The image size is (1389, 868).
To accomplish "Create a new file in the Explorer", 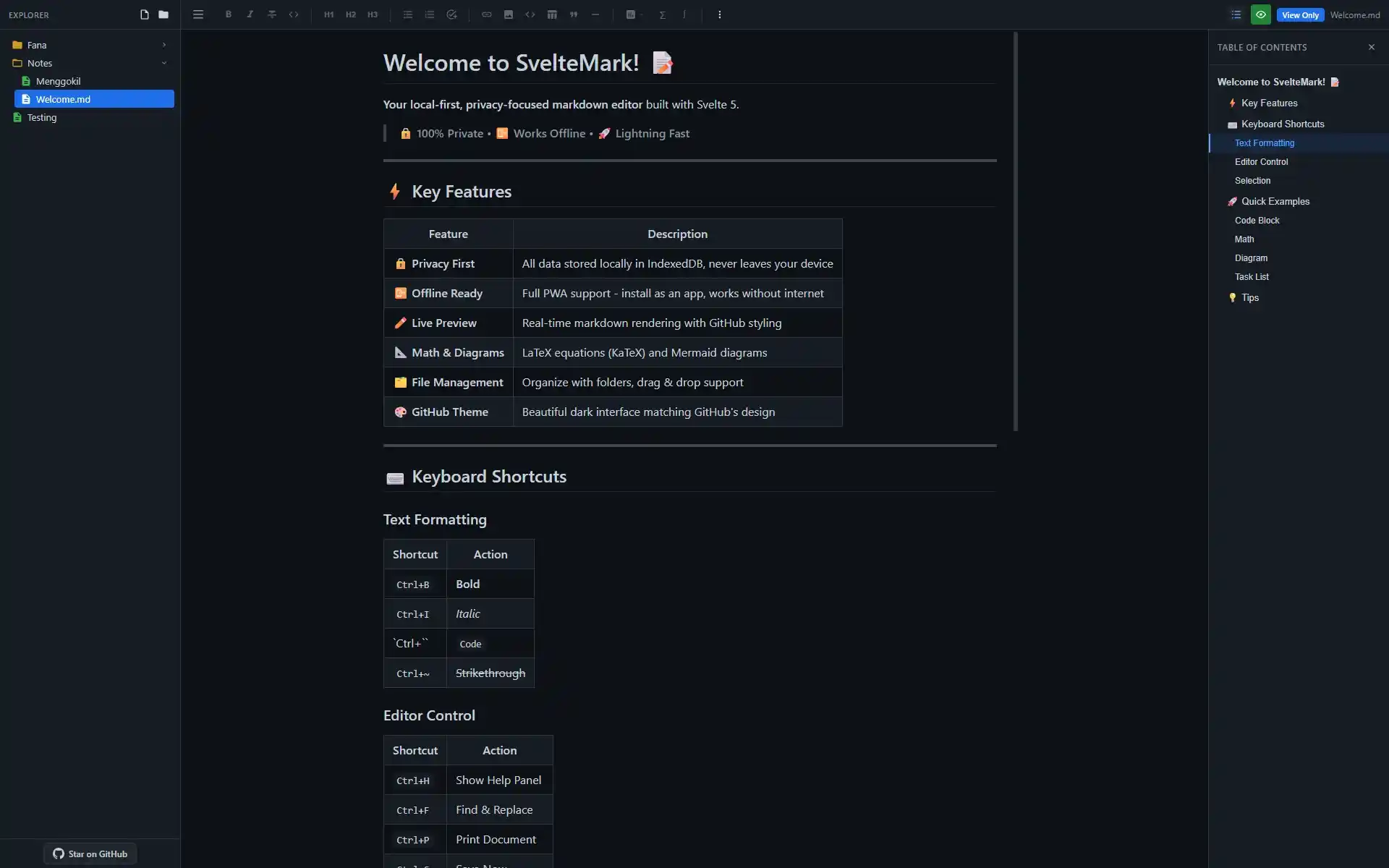I will click(x=144, y=14).
